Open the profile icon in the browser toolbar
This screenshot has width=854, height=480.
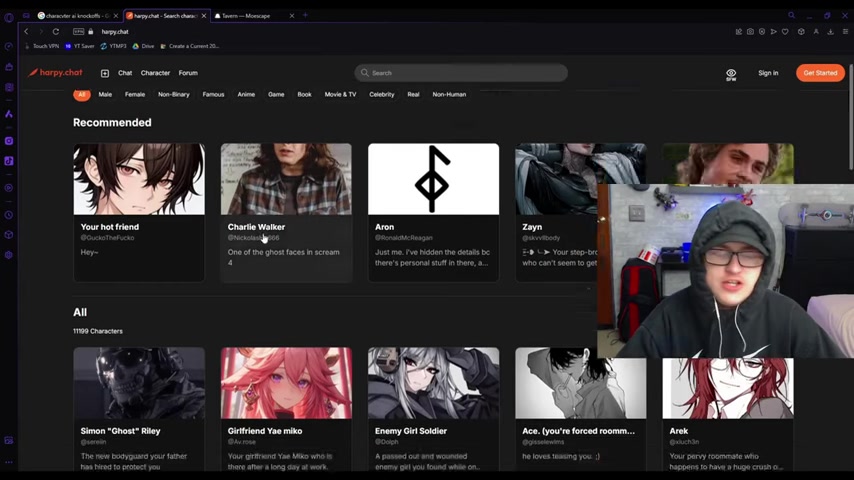[x=816, y=32]
